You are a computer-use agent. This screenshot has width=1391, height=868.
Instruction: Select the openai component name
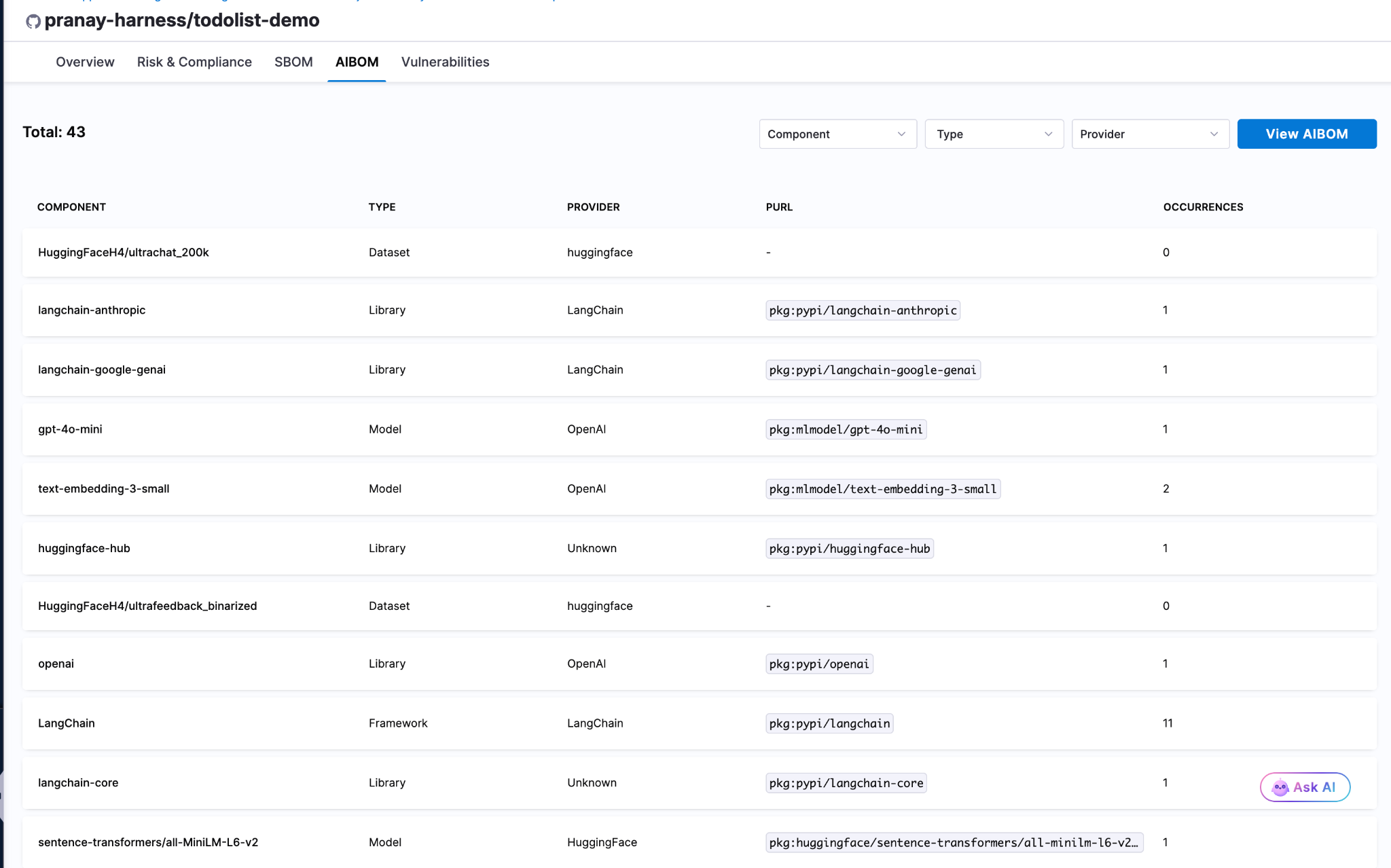[56, 664]
